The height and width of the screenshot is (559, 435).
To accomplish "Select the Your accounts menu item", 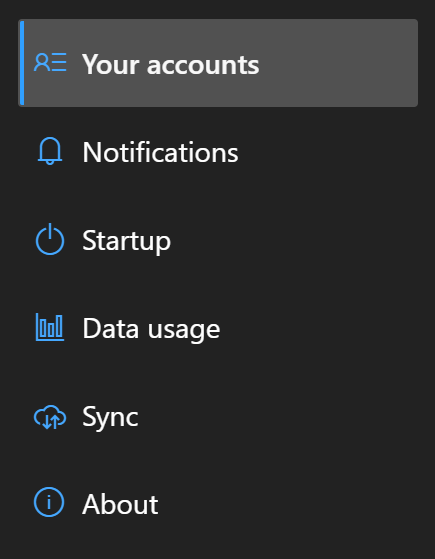I will pos(218,63).
